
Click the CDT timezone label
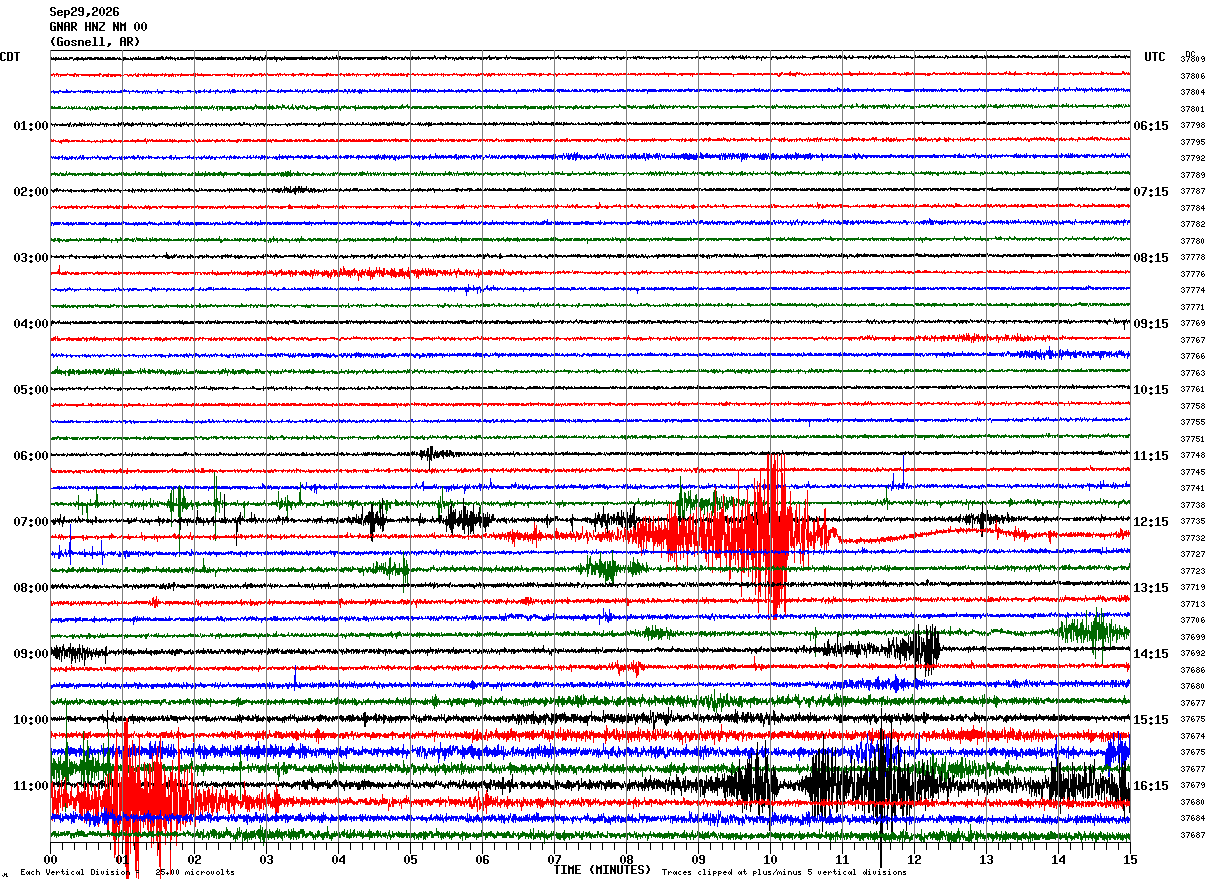pyautogui.click(x=10, y=57)
